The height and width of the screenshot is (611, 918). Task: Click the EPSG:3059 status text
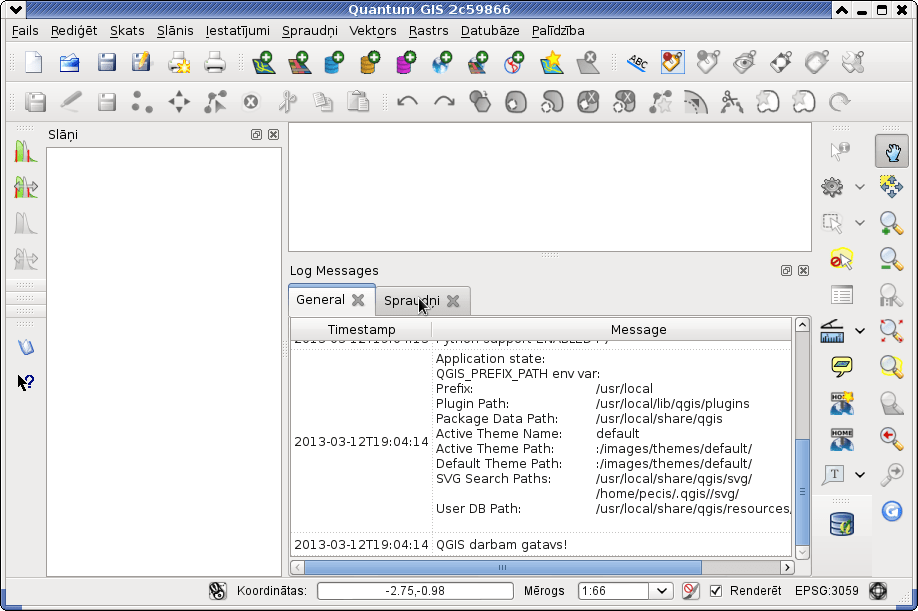click(x=826, y=591)
